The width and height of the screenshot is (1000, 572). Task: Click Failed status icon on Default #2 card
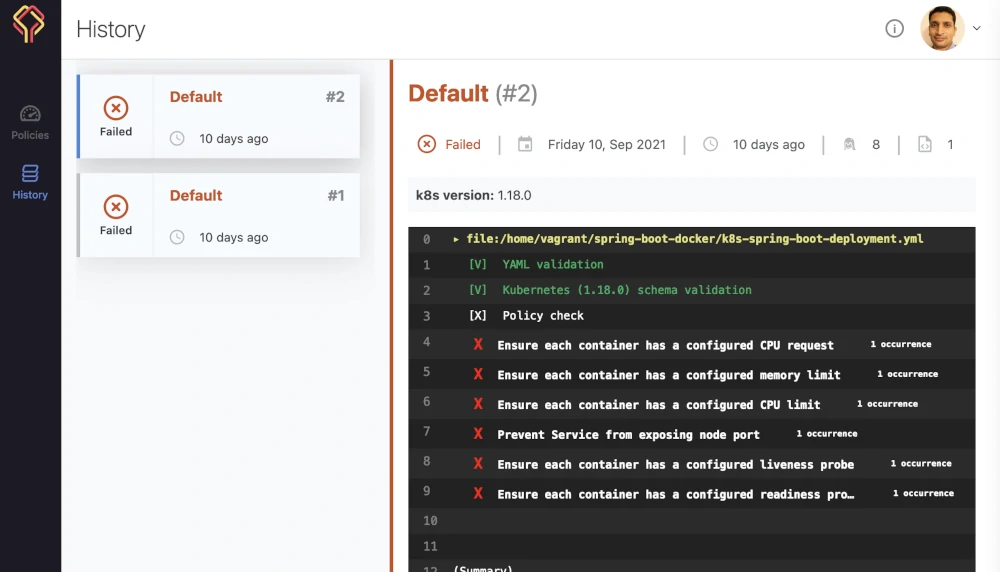click(116, 108)
